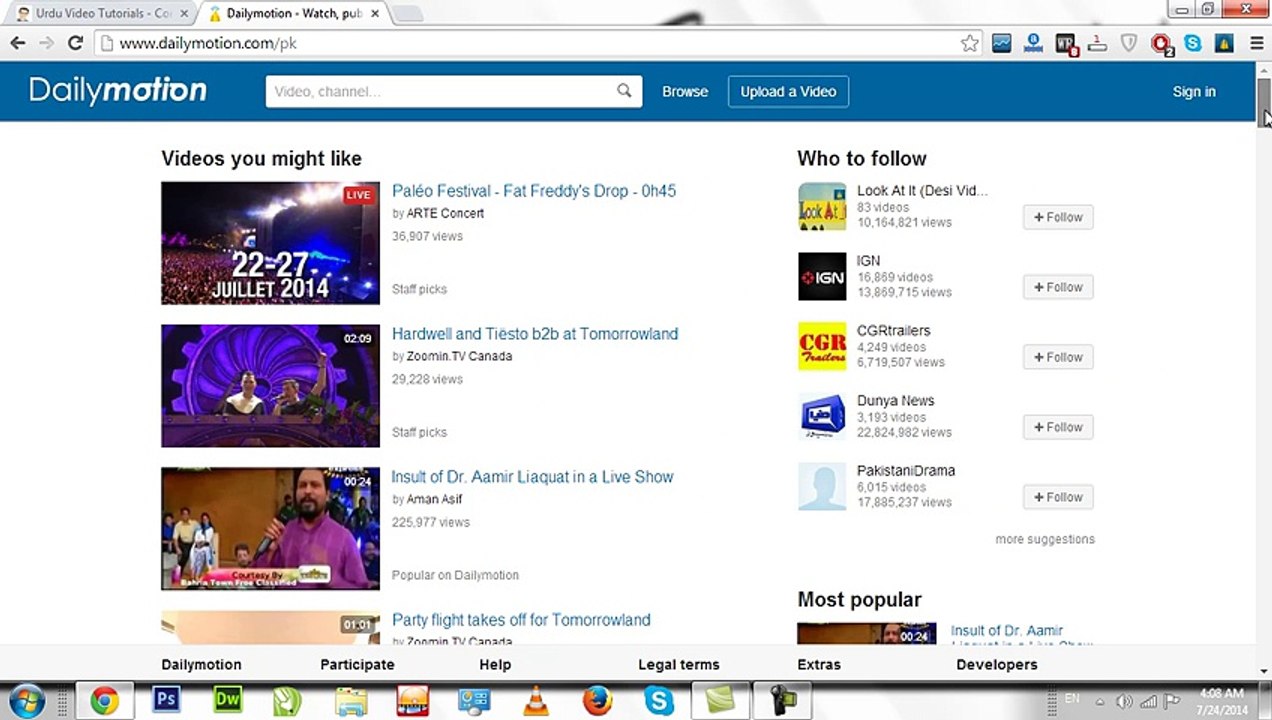The image size is (1272, 720).
Task: Click the Upload a Video button
Action: 788,91
